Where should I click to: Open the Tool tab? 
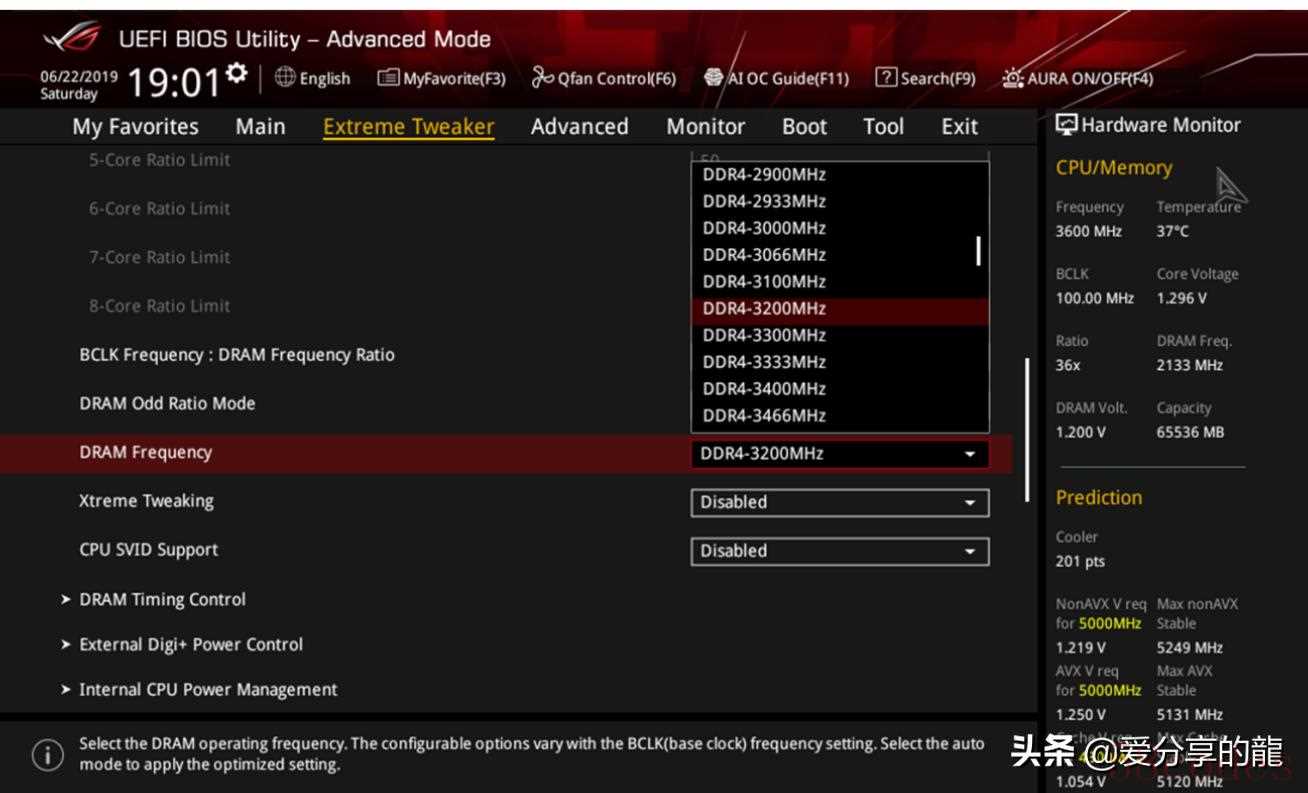pos(883,127)
